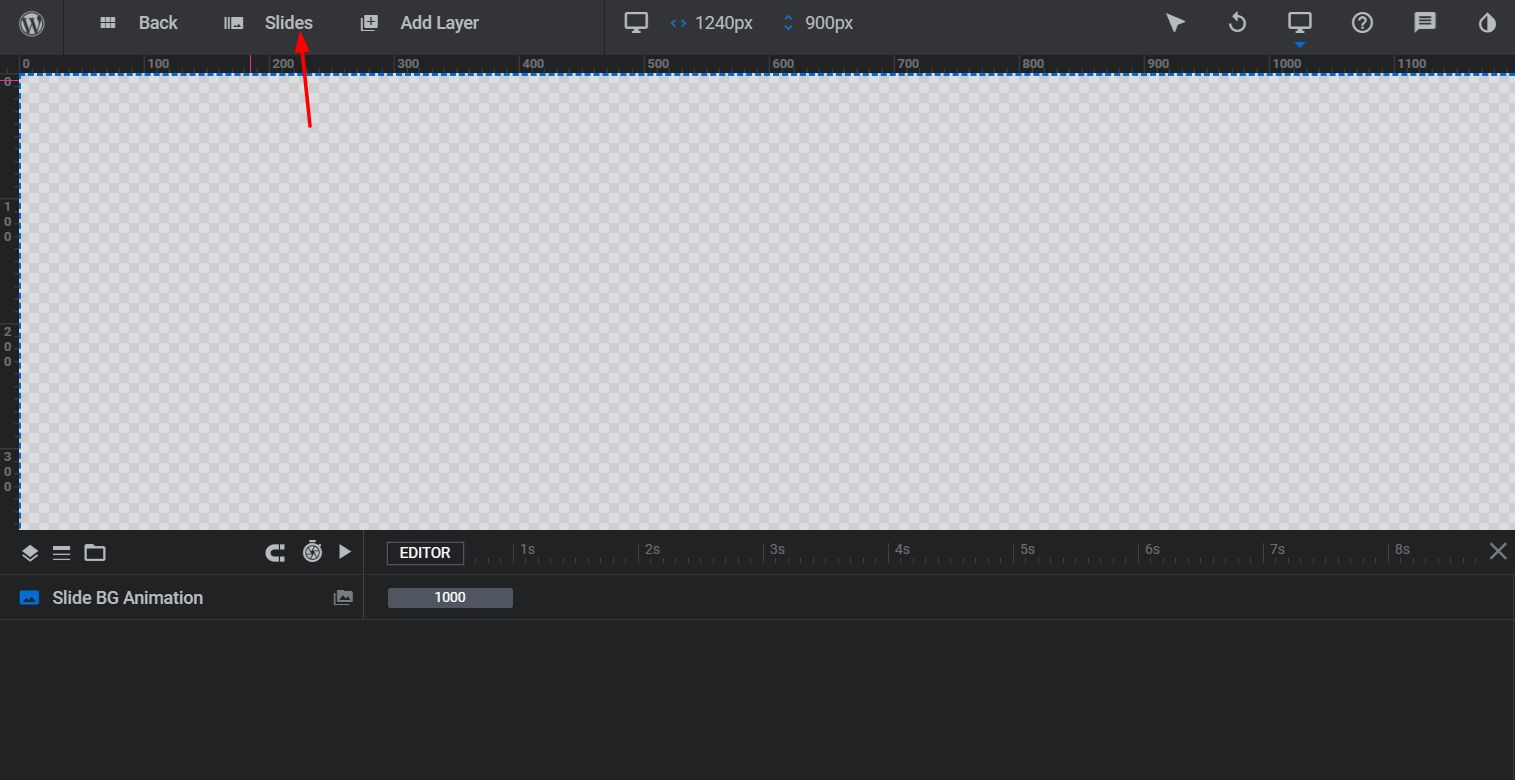This screenshot has width=1515, height=780.
Task: Click the folder group icon in timeline
Action: point(95,553)
